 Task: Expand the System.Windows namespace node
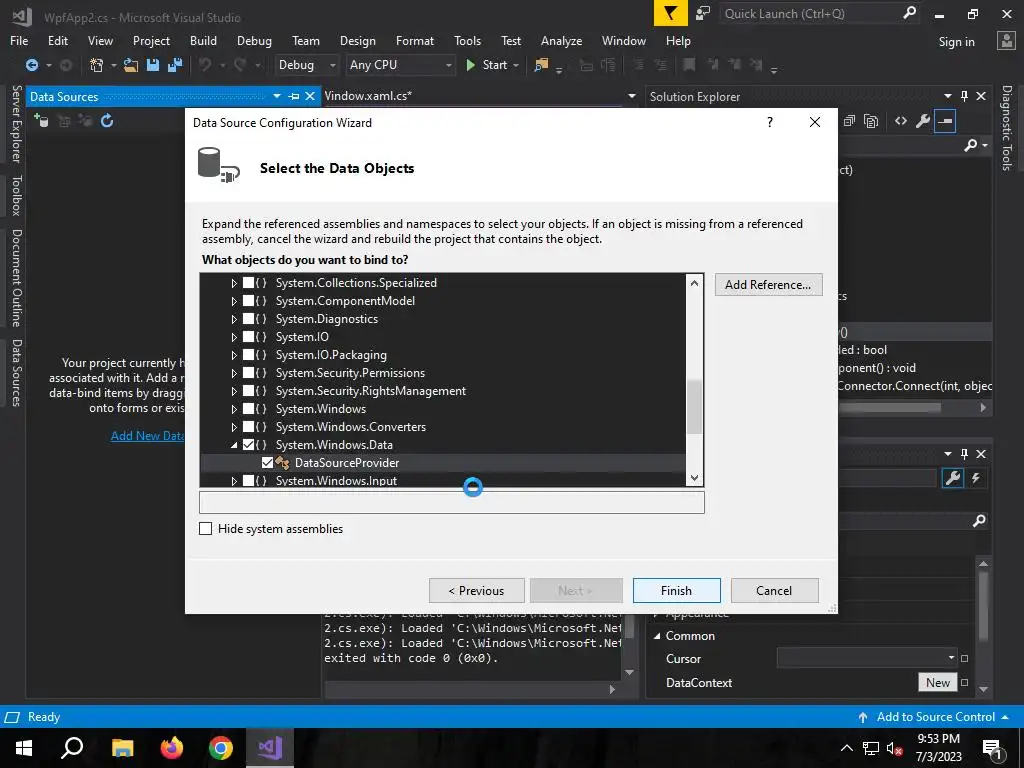(x=234, y=409)
